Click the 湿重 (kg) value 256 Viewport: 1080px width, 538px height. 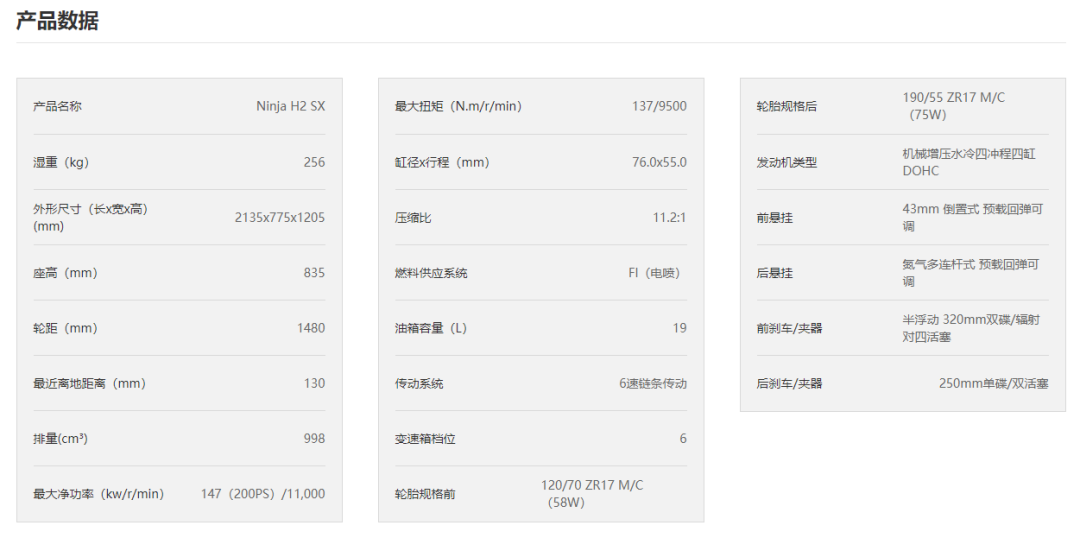[x=314, y=162]
